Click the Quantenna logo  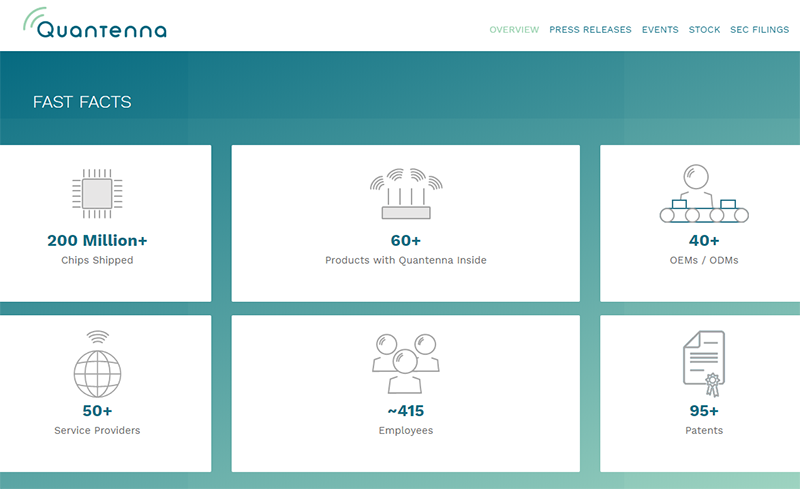pyautogui.click(x=95, y=23)
